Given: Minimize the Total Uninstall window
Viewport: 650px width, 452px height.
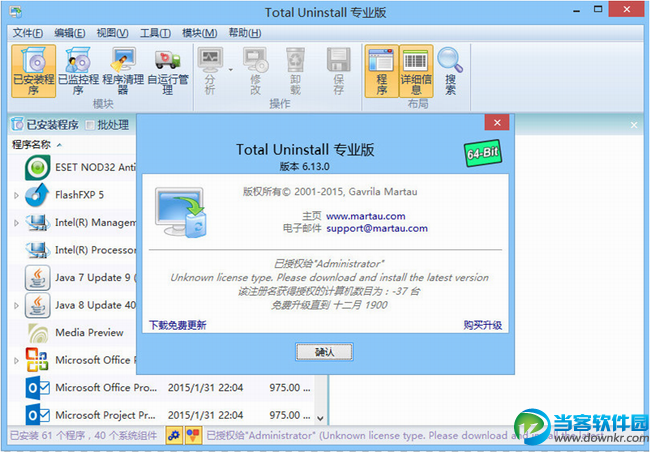Looking at the screenshot, I should [576, 11].
